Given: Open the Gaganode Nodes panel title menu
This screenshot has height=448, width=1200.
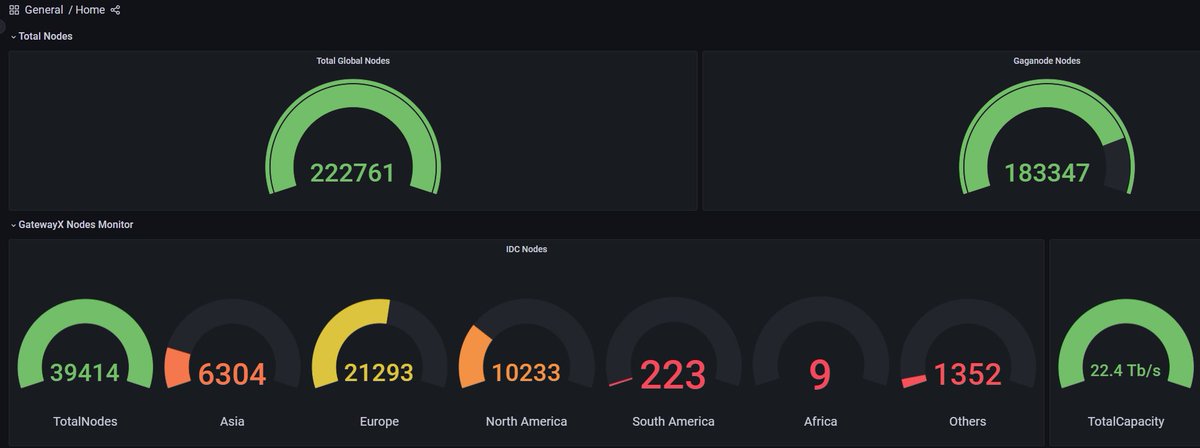Looking at the screenshot, I should pos(1047,61).
